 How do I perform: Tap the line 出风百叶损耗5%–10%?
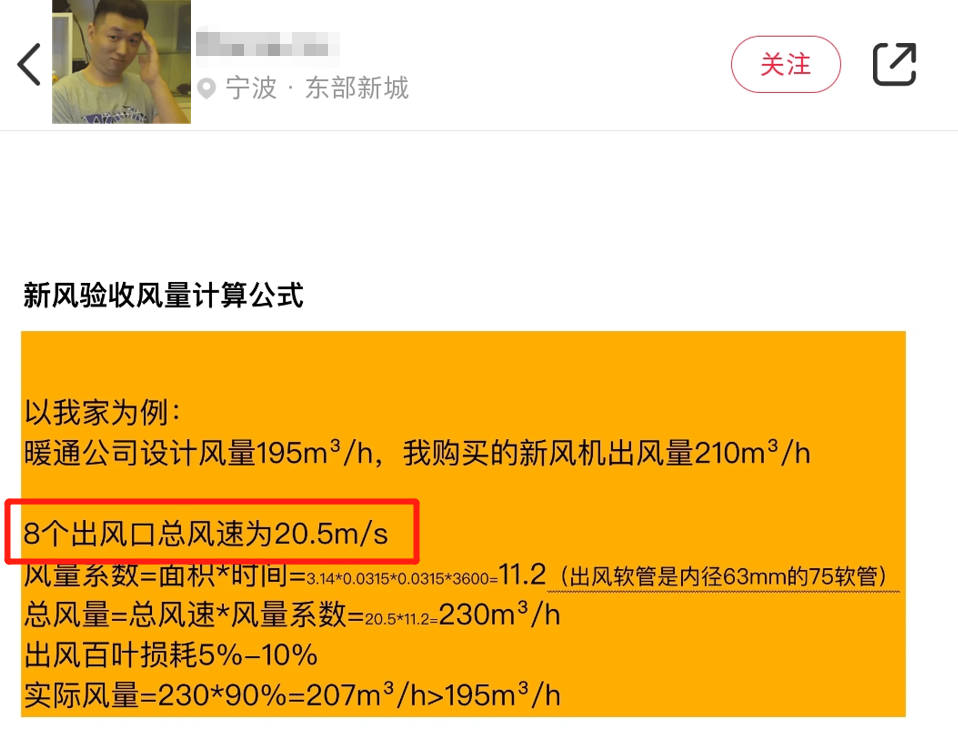pyautogui.click(x=170, y=655)
